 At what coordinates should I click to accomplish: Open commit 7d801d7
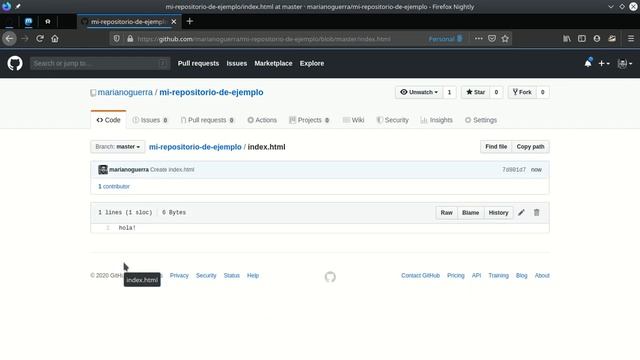click(514, 169)
